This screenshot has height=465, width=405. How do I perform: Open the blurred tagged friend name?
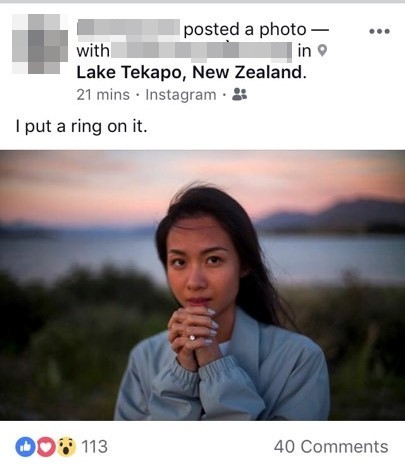tap(201, 51)
